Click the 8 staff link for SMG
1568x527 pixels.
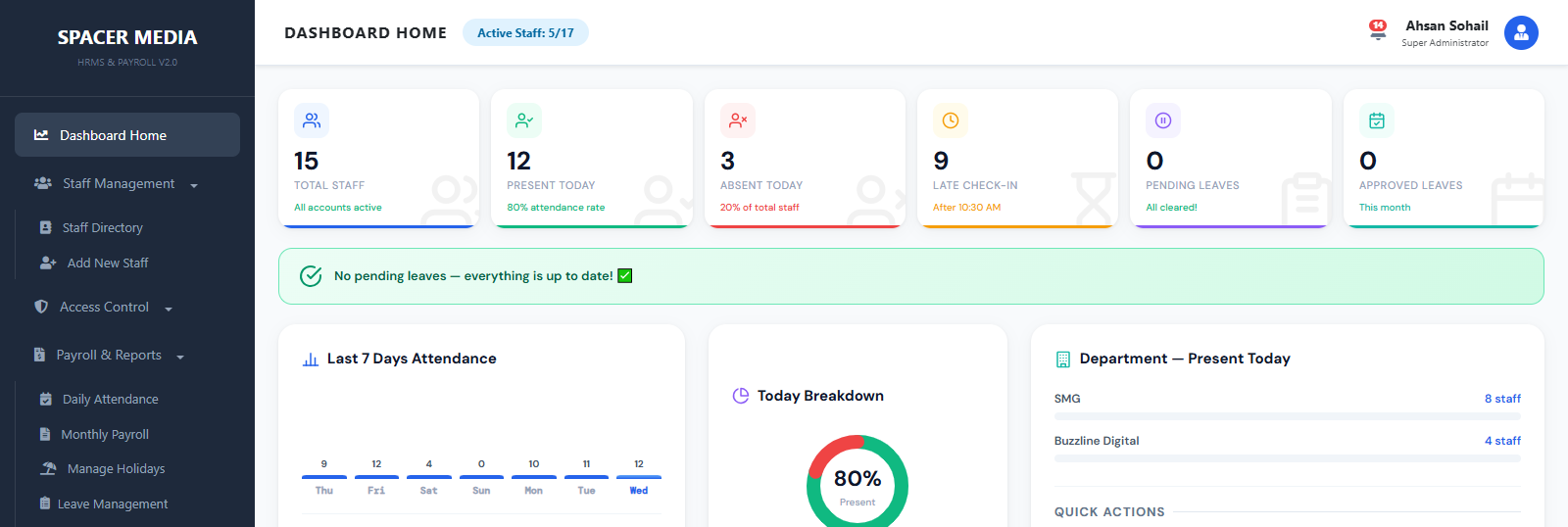tap(1502, 399)
